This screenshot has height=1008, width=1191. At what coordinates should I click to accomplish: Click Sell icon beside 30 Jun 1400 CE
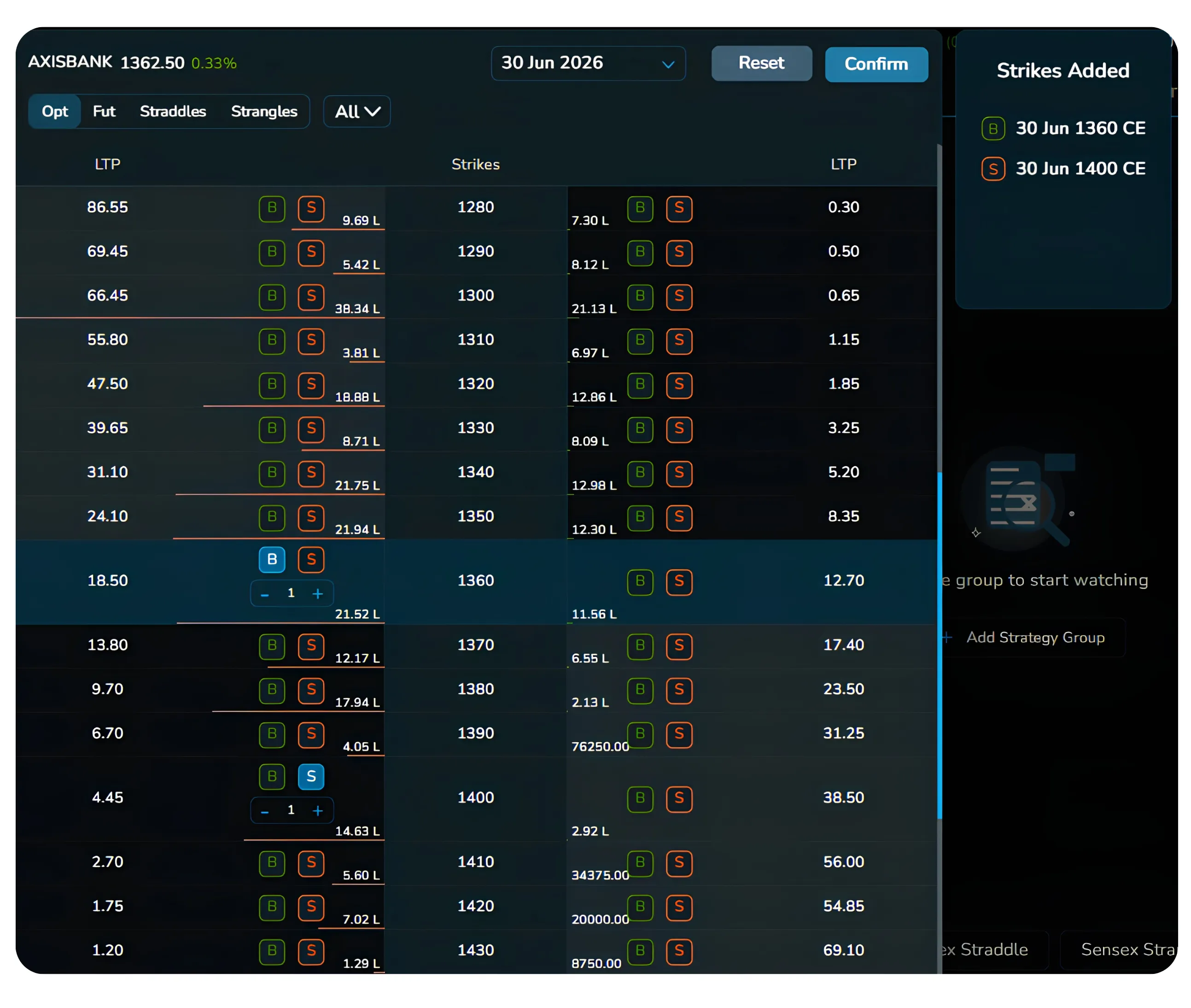(x=993, y=169)
